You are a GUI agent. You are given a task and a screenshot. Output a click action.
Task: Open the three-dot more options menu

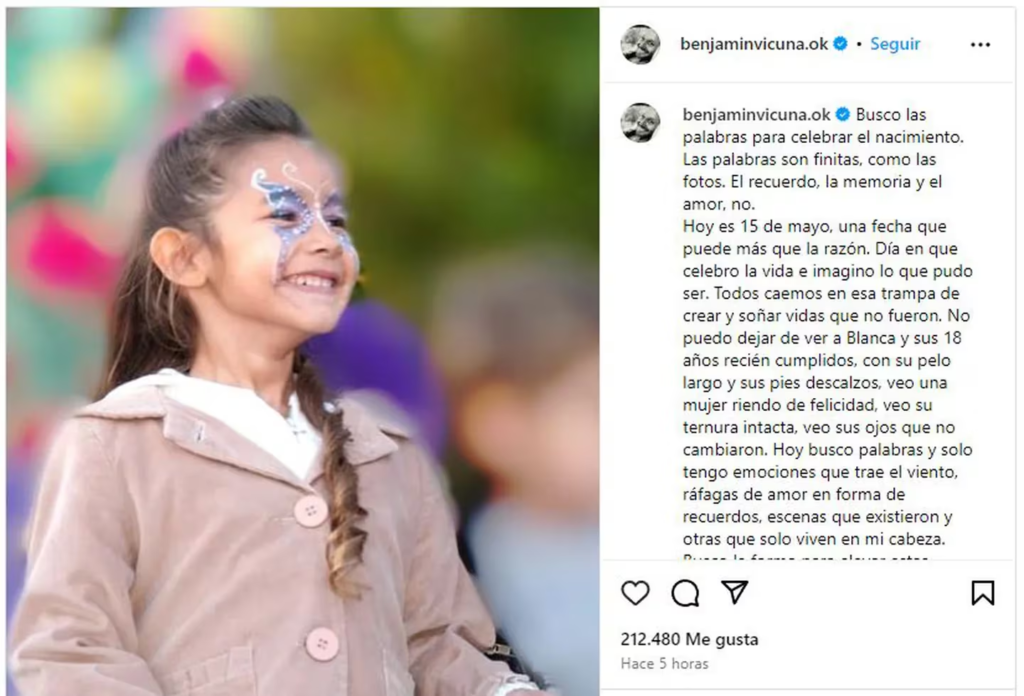point(980,44)
